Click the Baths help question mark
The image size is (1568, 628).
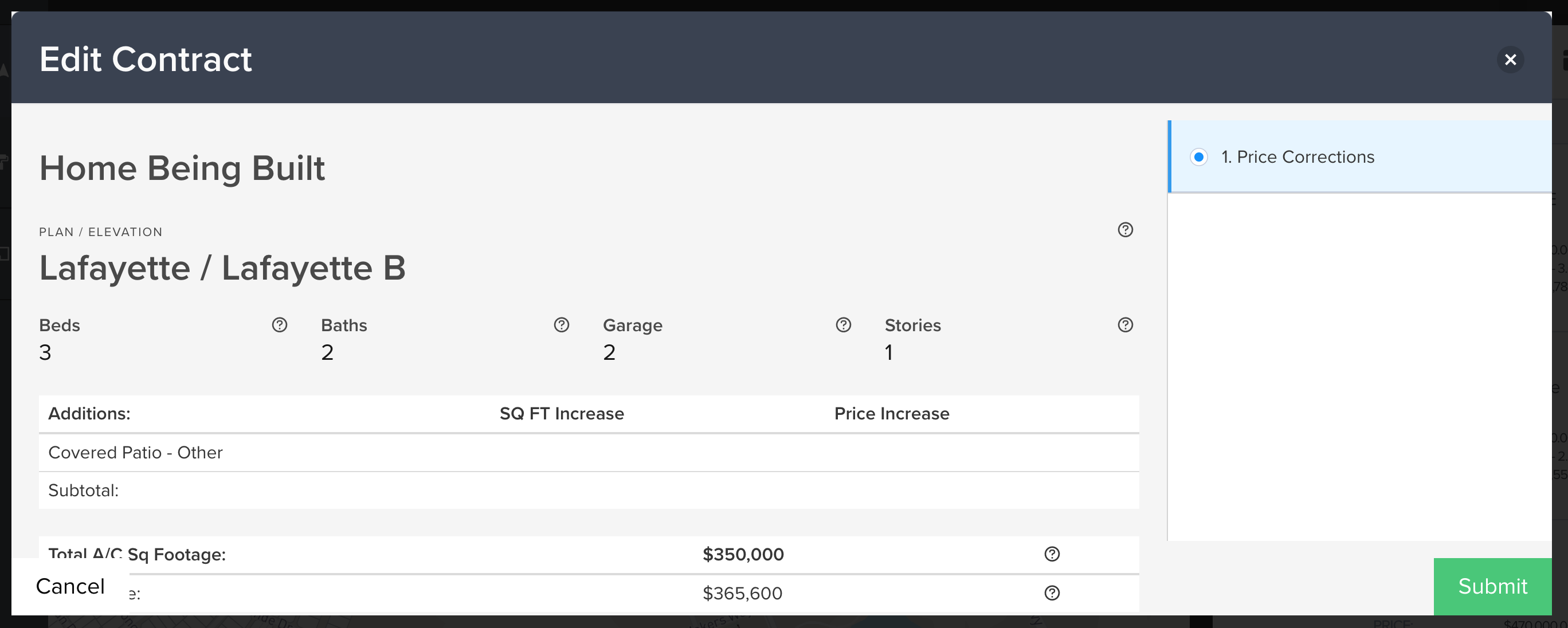pyautogui.click(x=561, y=325)
